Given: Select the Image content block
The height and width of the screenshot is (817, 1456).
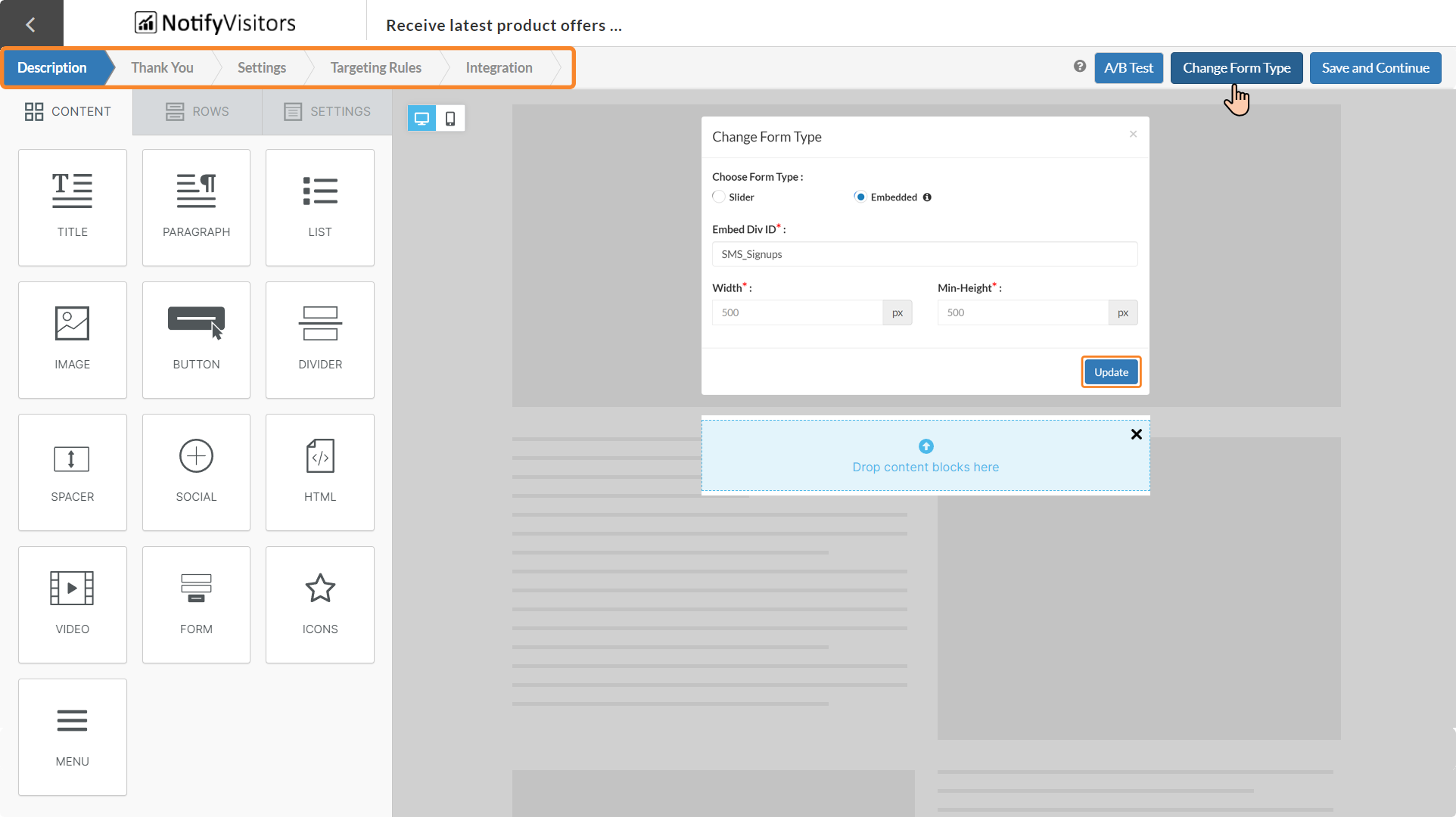Looking at the screenshot, I should click(x=73, y=340).
